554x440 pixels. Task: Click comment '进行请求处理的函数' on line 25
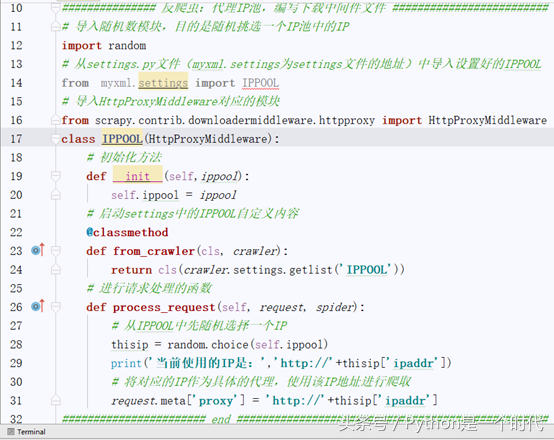149,288
